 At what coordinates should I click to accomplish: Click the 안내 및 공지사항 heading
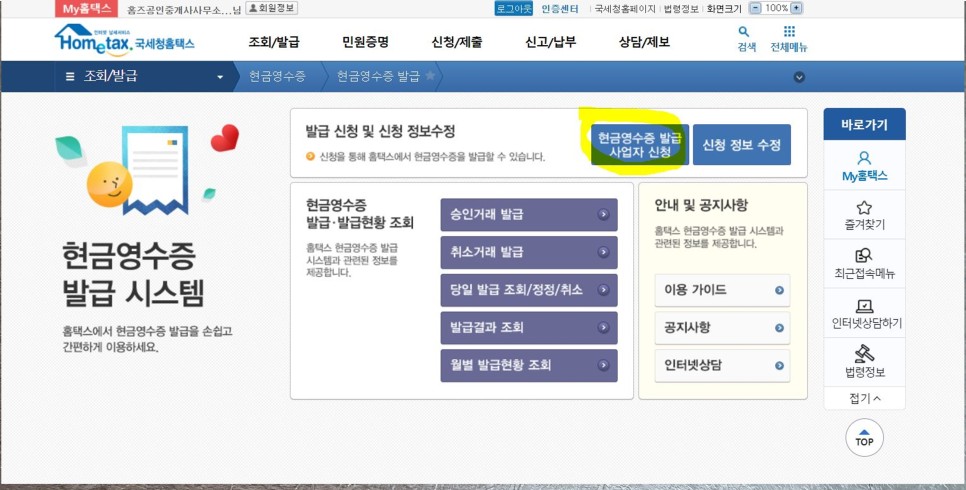[701, 205]
